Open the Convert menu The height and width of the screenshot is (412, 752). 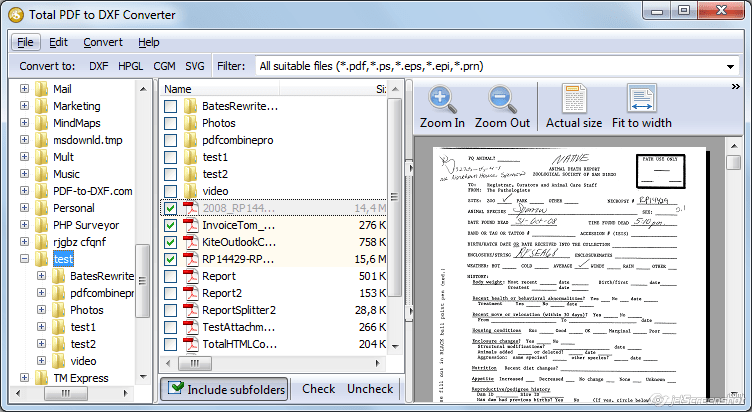coord(103,42)
